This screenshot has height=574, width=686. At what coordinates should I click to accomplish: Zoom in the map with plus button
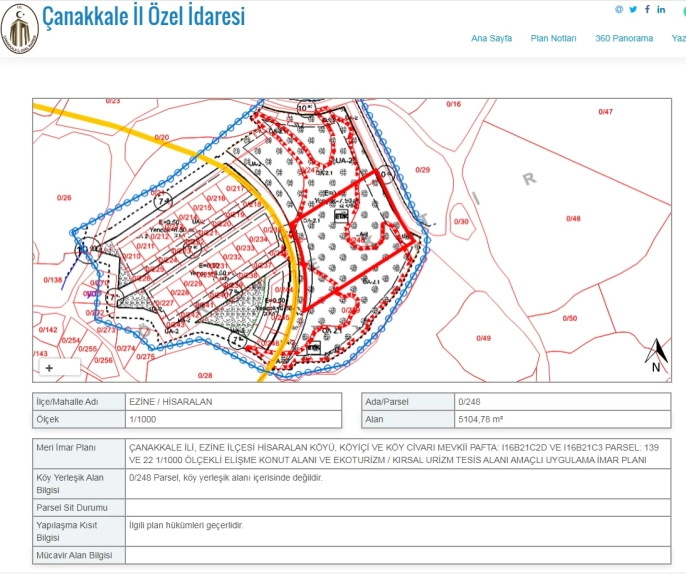(49, 368)
